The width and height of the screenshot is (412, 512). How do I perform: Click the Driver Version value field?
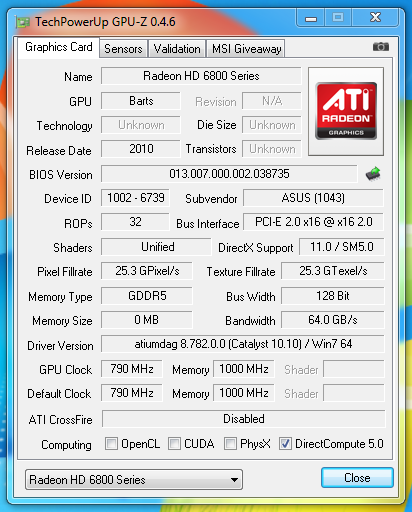pos(243,344)
